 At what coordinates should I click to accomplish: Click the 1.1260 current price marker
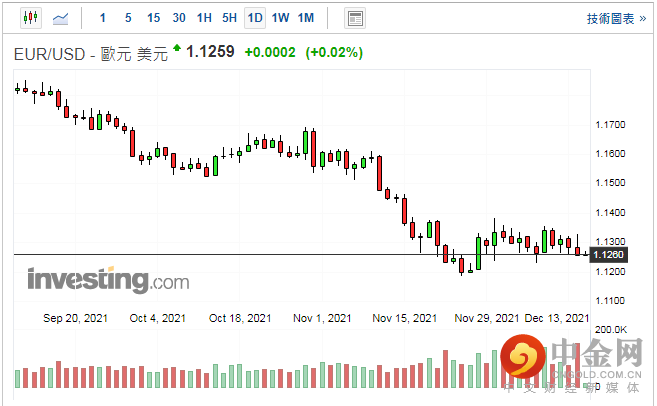pos(608,255)
